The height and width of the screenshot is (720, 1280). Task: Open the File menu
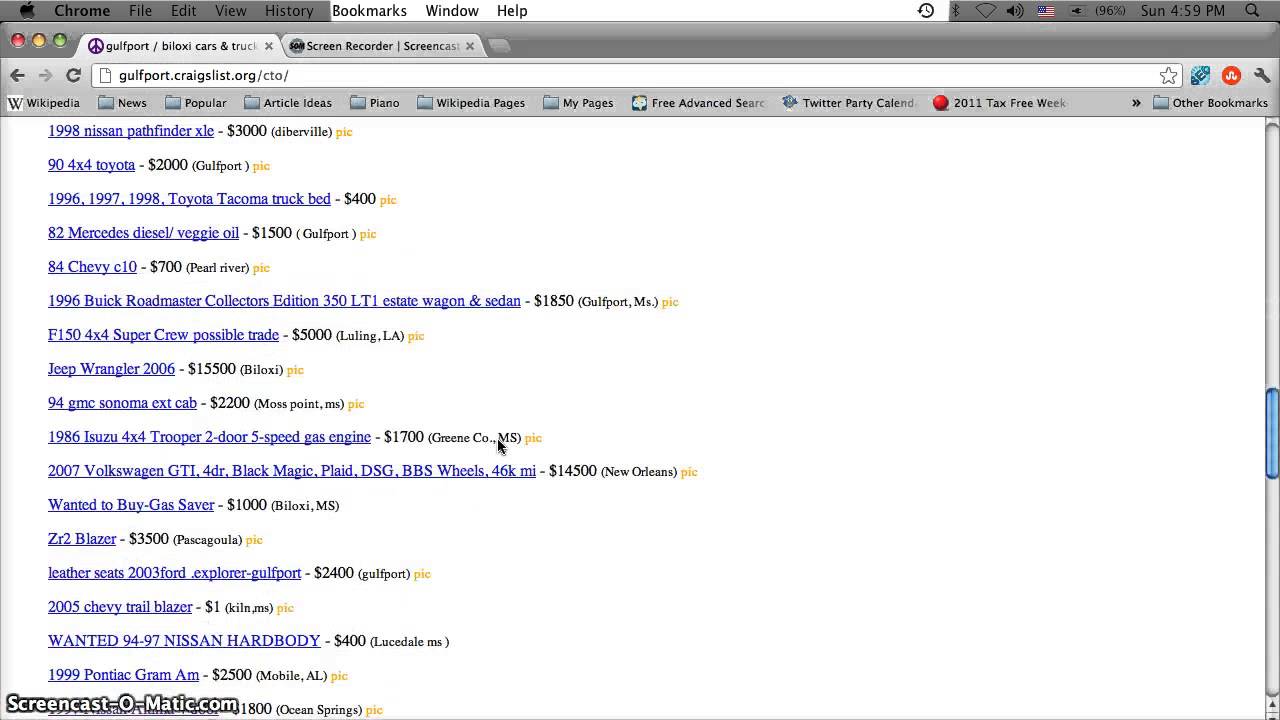tap(140, 11)
